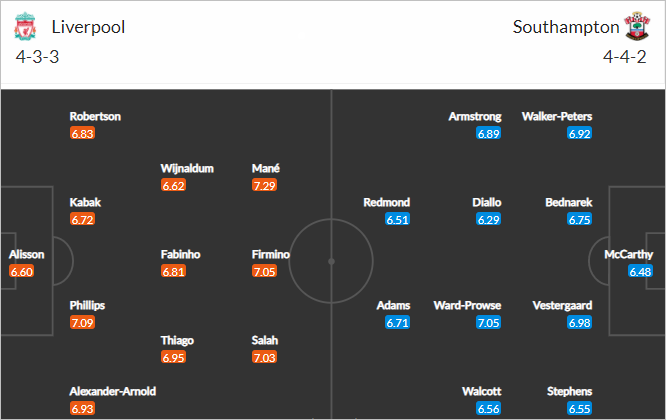This screenshot has width=666, height=420.
Task: Click the Liverpool club crest icon
Action: coord(25,26)
